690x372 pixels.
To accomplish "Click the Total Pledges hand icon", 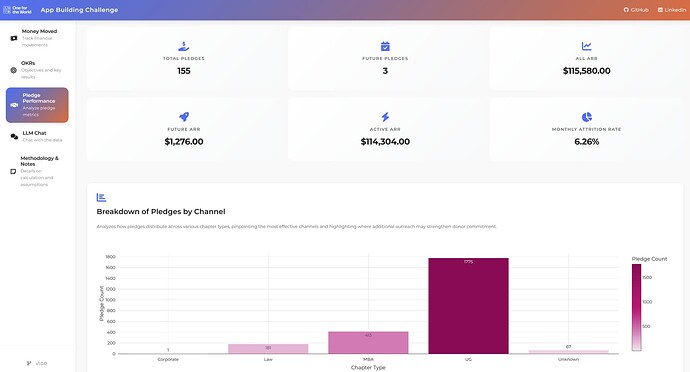I will coord(184,46).
